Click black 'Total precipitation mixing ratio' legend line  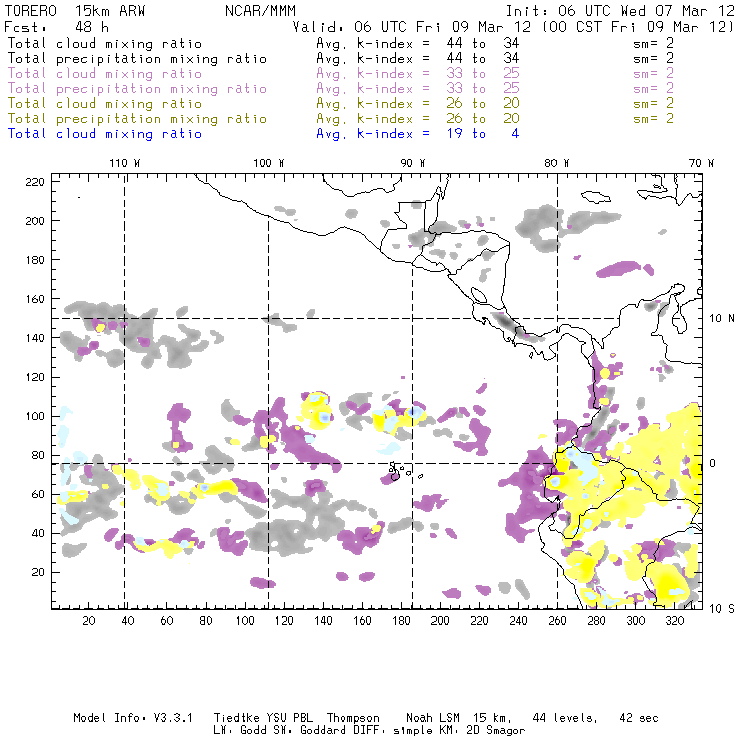click(137, 59)
